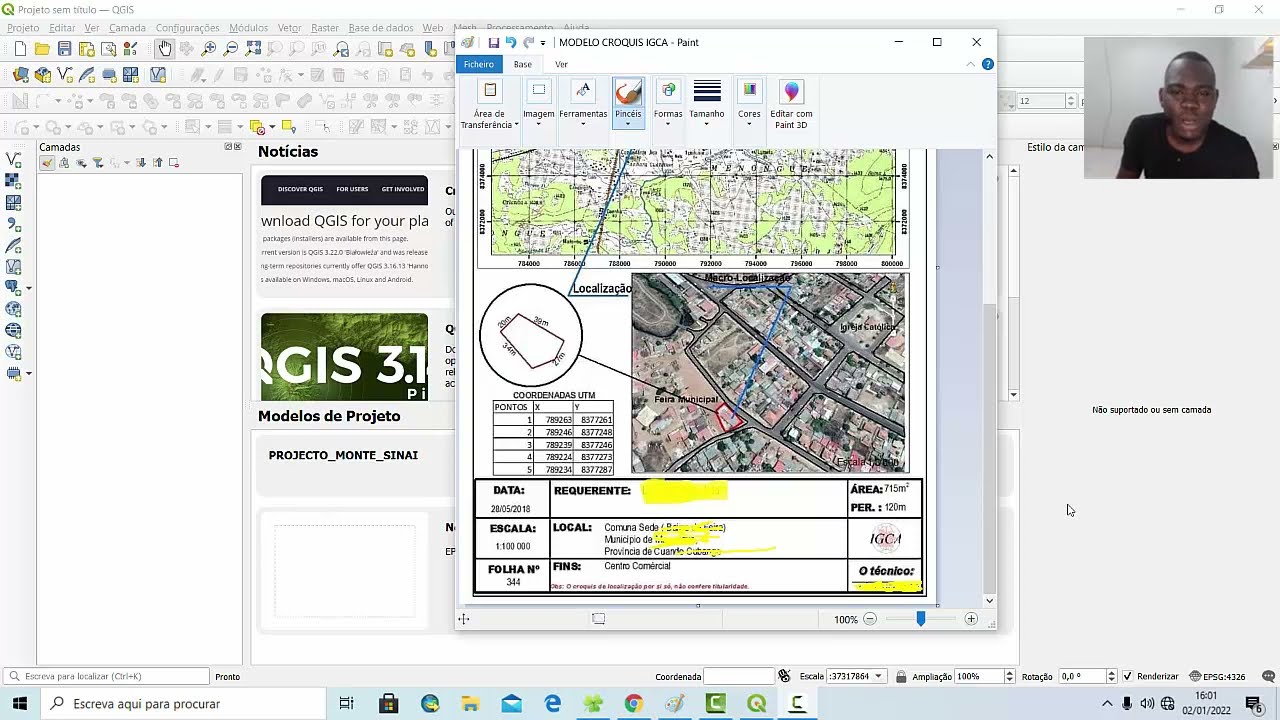Remove layer in Camadas toolbar
1280x720 pixels.
click(x=173, y=163)
